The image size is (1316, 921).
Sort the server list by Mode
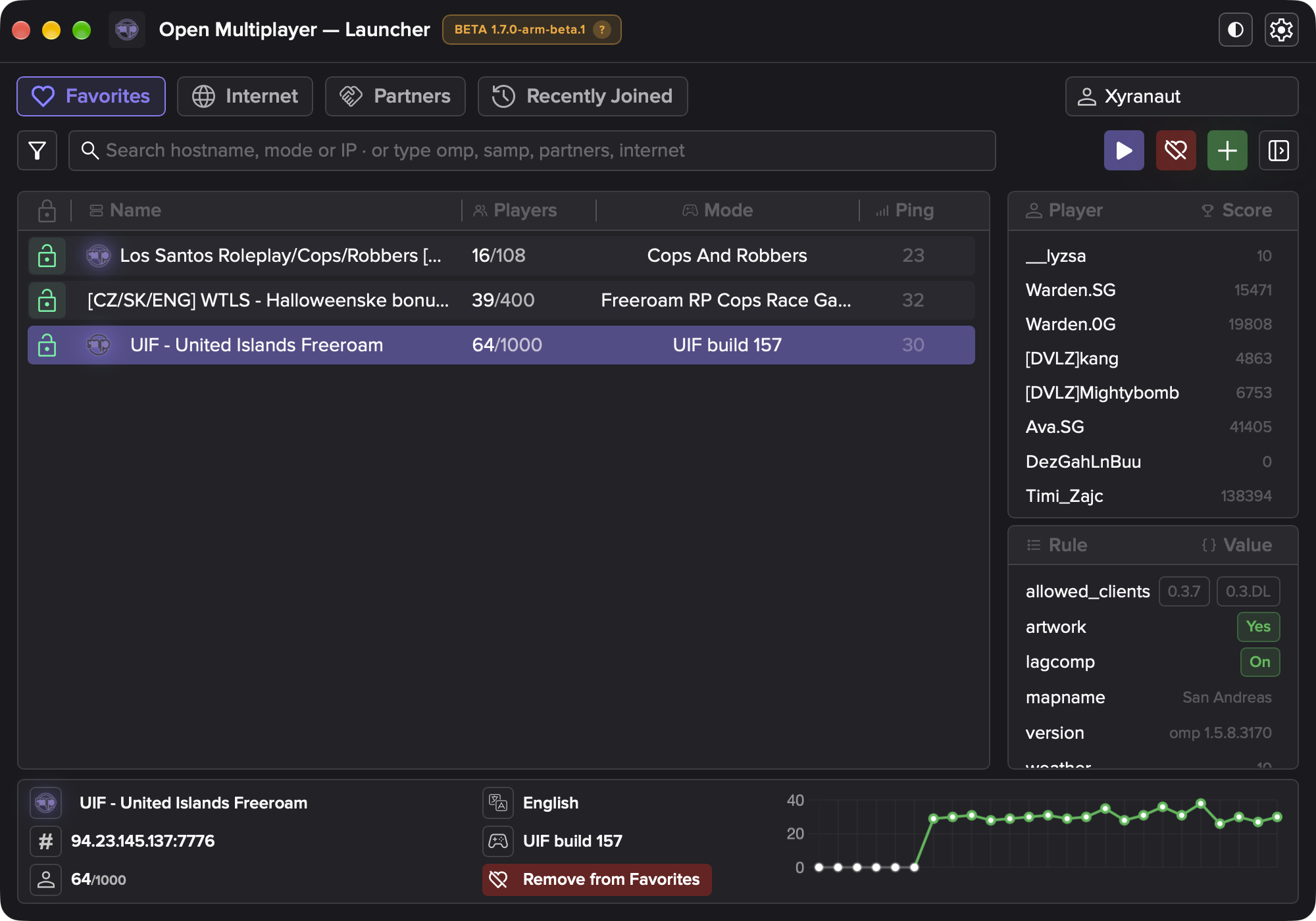[x=718, y=211]
